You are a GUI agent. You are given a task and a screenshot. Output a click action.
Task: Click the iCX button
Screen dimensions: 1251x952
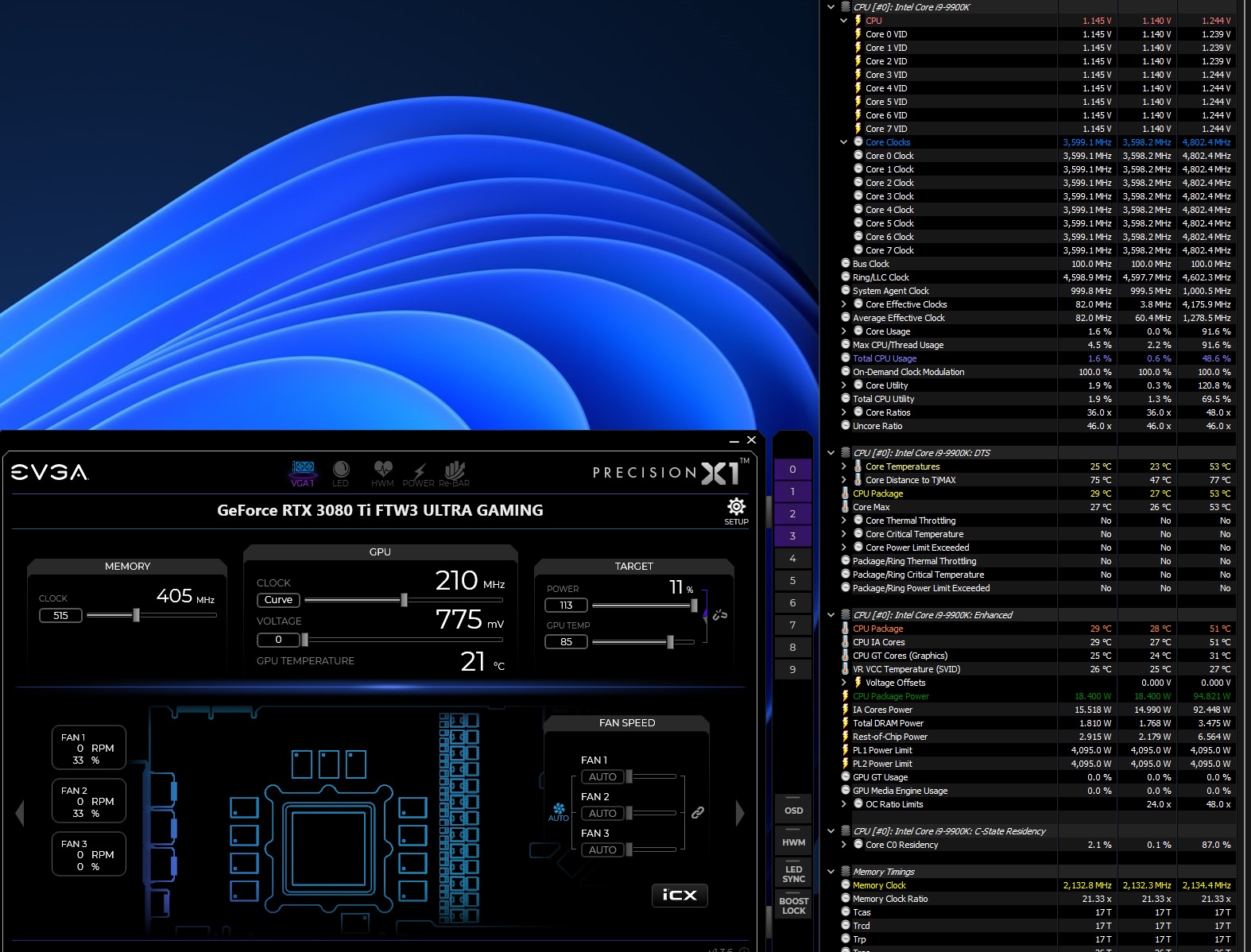[680, 895]
